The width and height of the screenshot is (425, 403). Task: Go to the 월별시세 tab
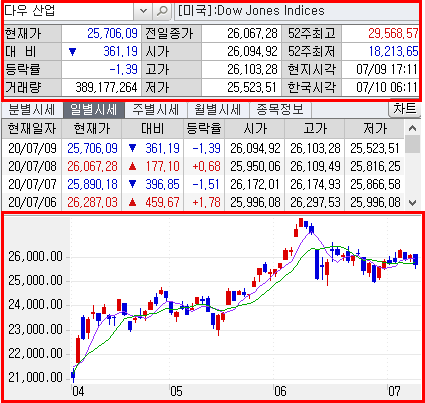218,109
